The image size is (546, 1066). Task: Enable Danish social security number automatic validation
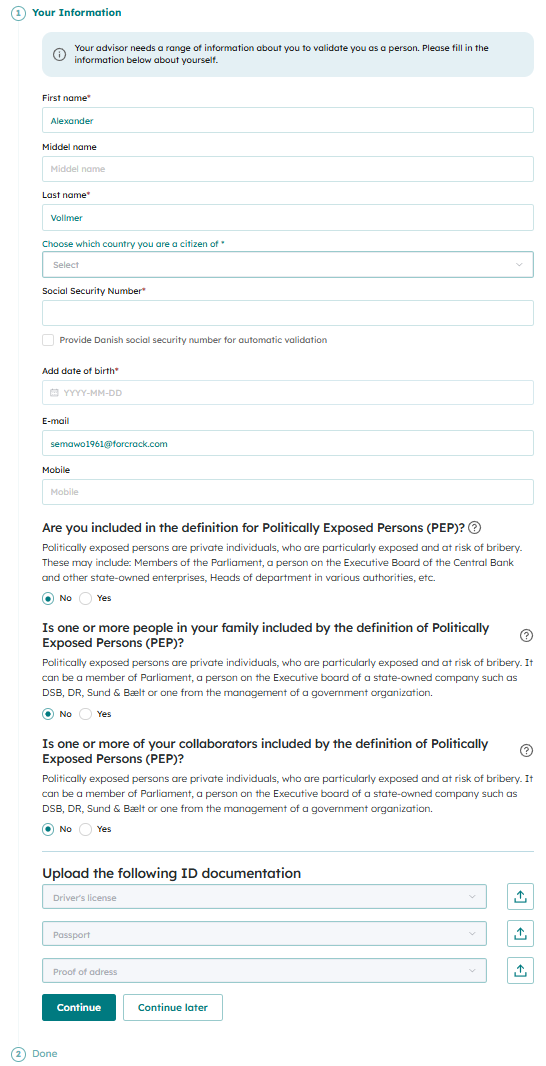point(48,340)
